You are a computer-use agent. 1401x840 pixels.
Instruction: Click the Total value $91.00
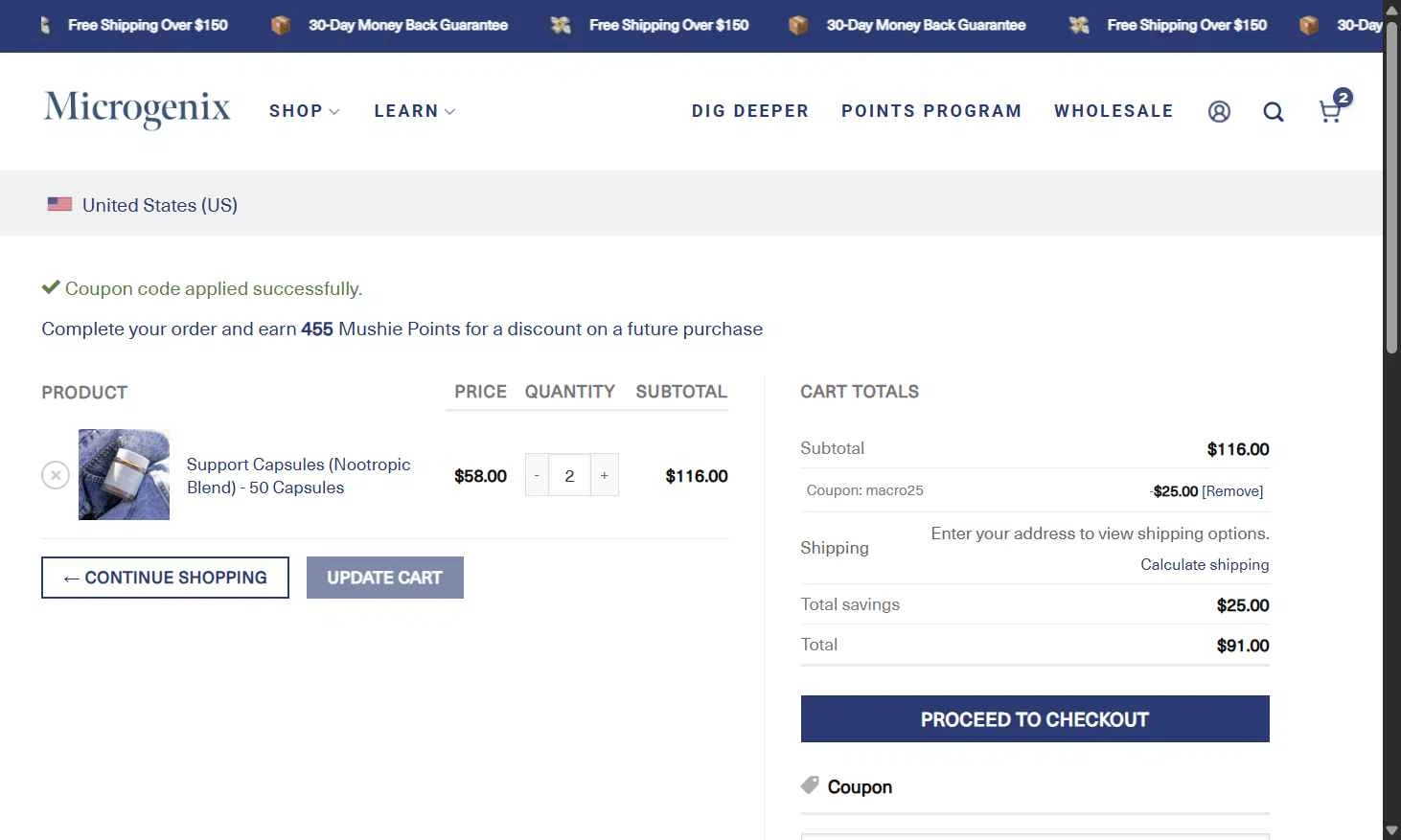coord(1243,646)
